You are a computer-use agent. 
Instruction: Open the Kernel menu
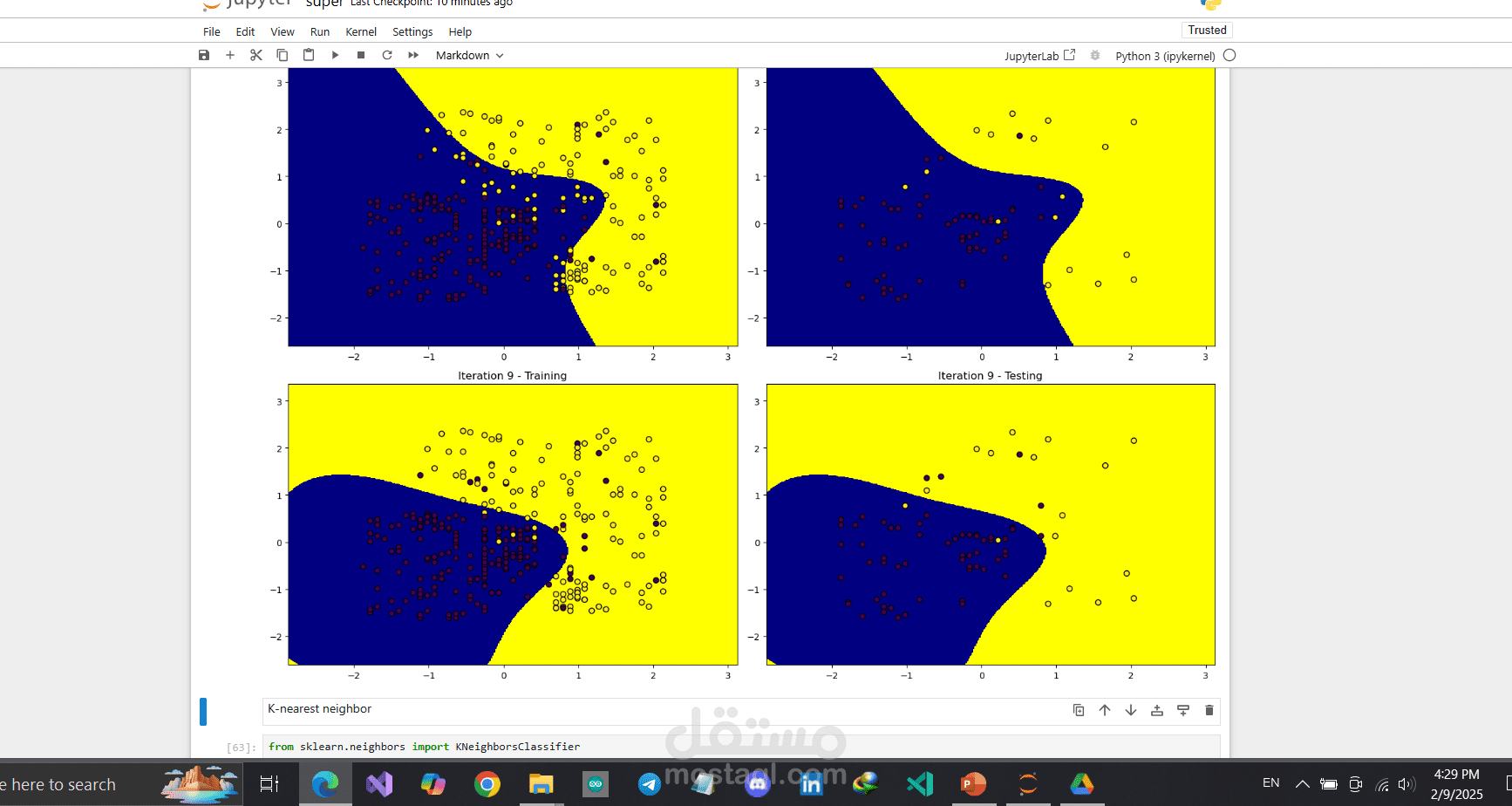(x=361, y=32)
